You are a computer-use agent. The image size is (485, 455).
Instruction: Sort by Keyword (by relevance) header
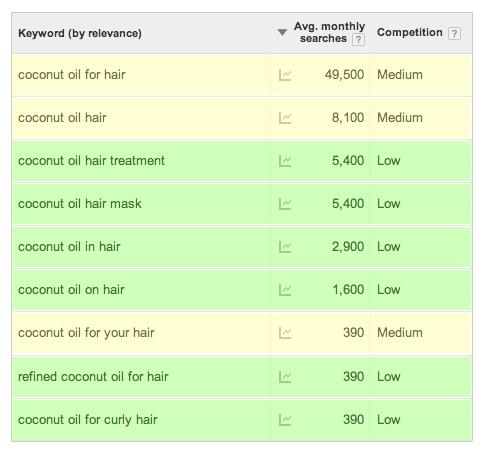80,33
